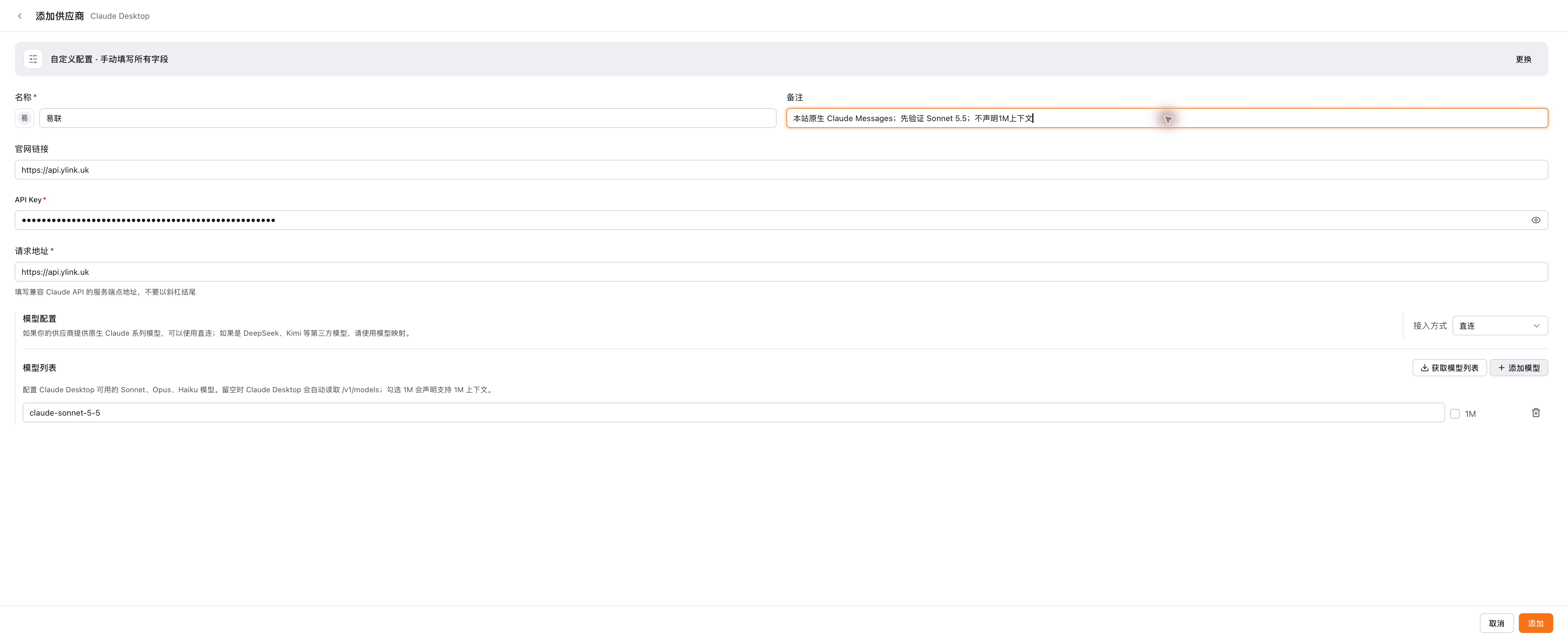Click the 取消 button

[1496, 623]
